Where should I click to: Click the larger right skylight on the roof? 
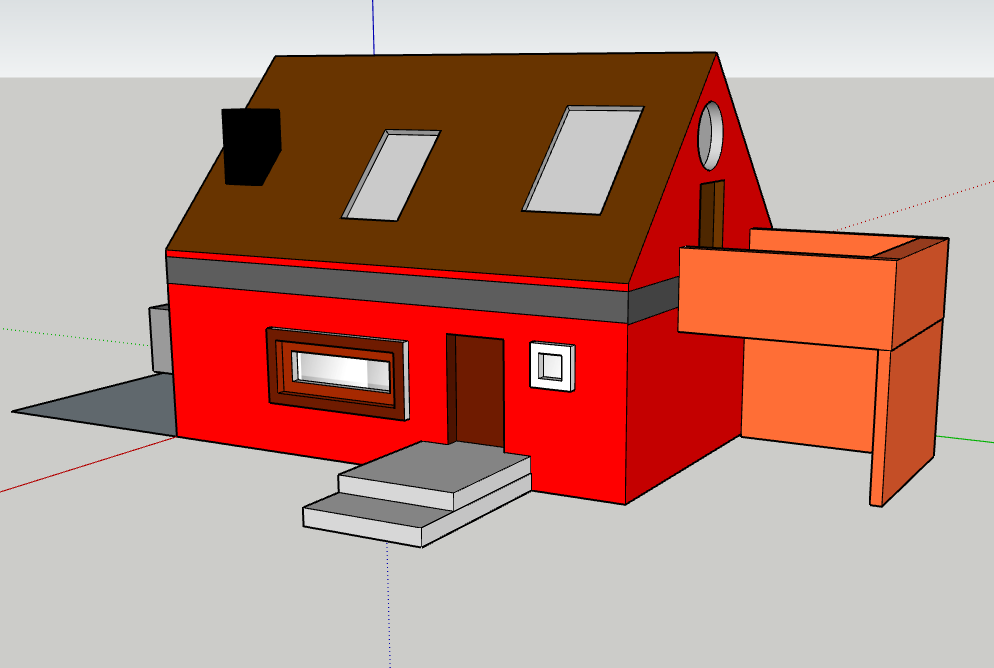coord(583,160)
